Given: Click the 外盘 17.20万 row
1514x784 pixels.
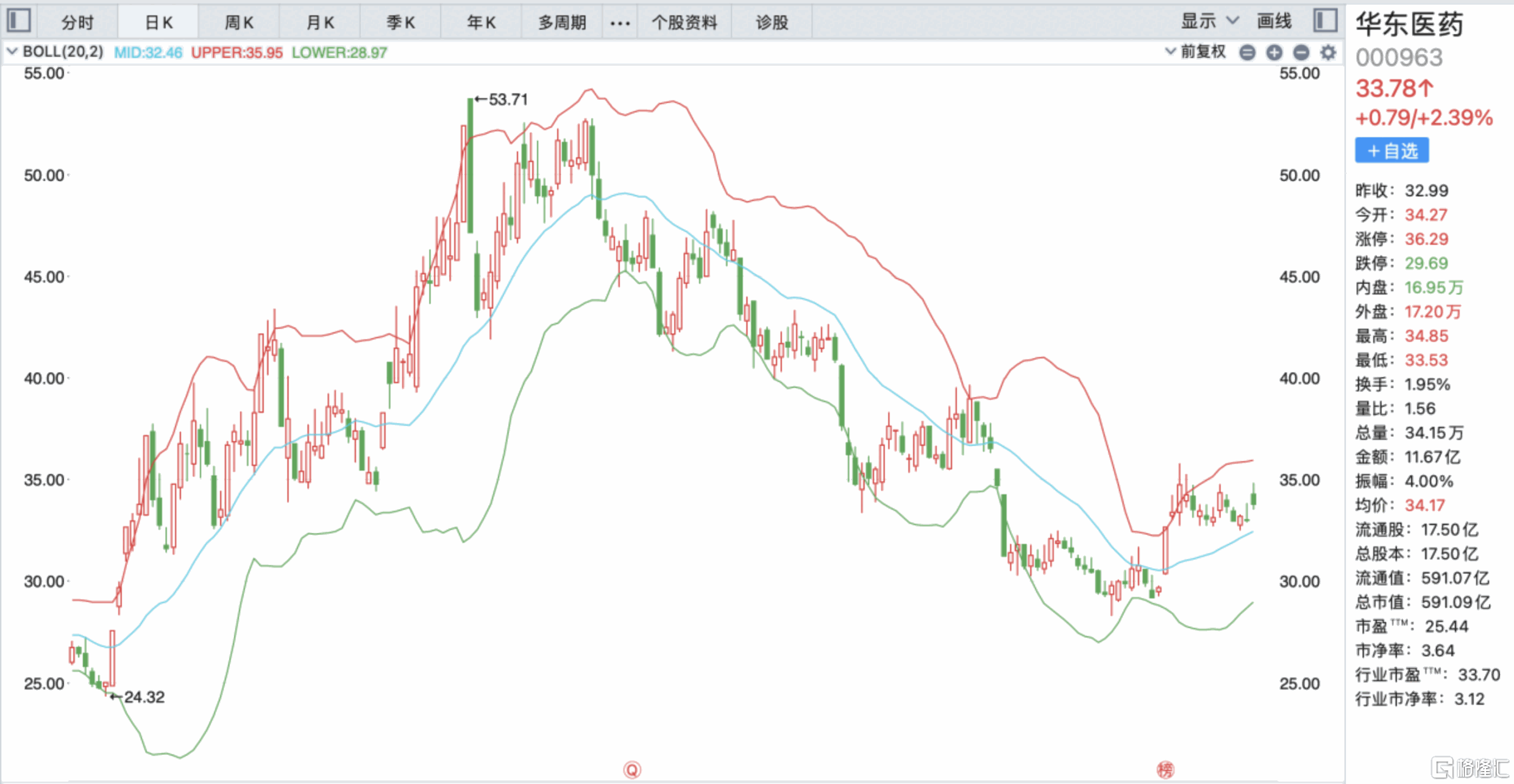Looking at the screenshot, I should tap(1409, 312).
